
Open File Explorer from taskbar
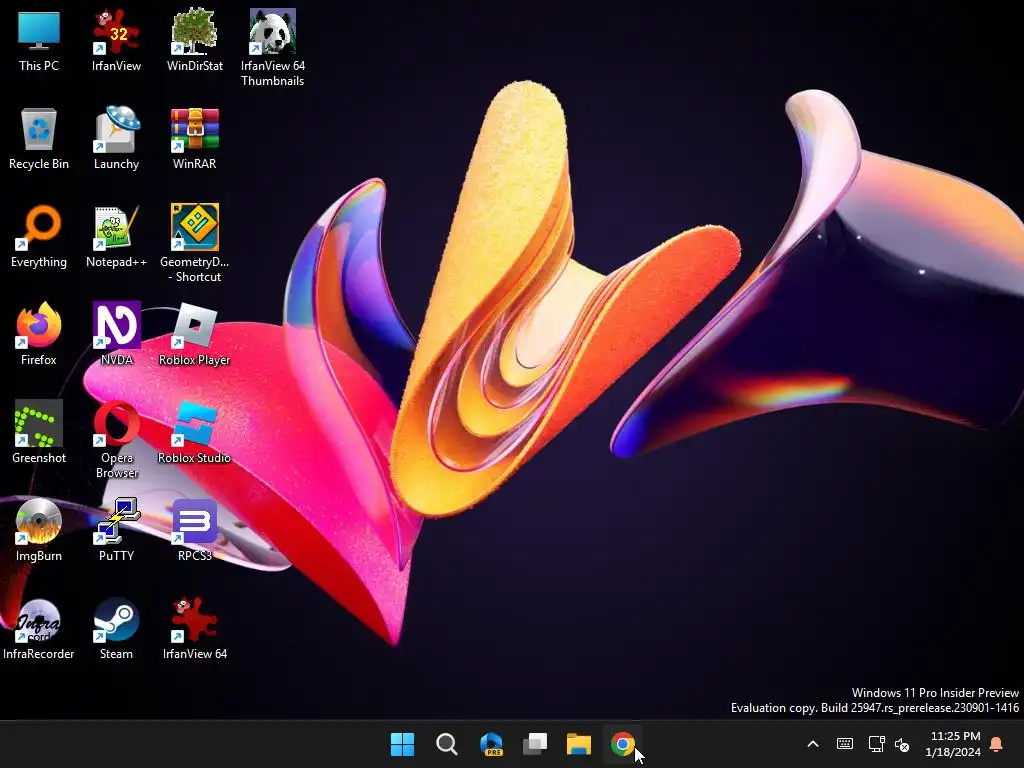(579, 744)
